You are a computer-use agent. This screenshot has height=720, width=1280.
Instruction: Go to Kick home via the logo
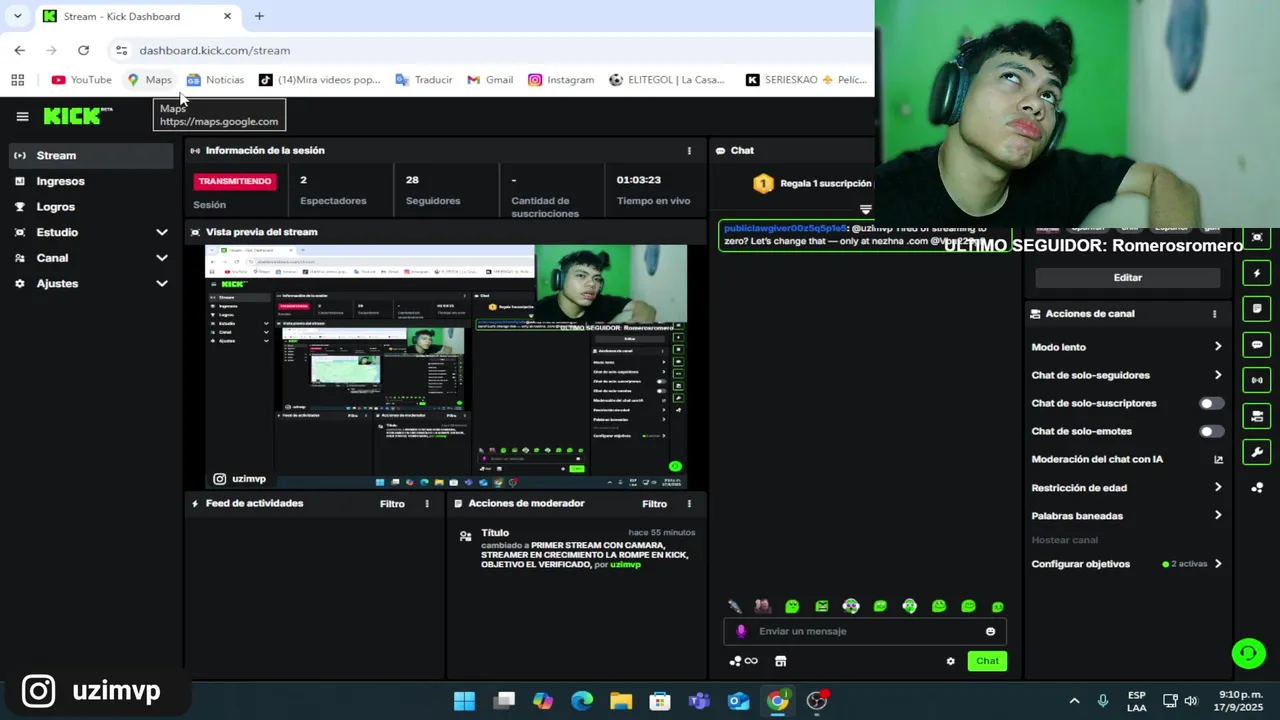(77, 116)
